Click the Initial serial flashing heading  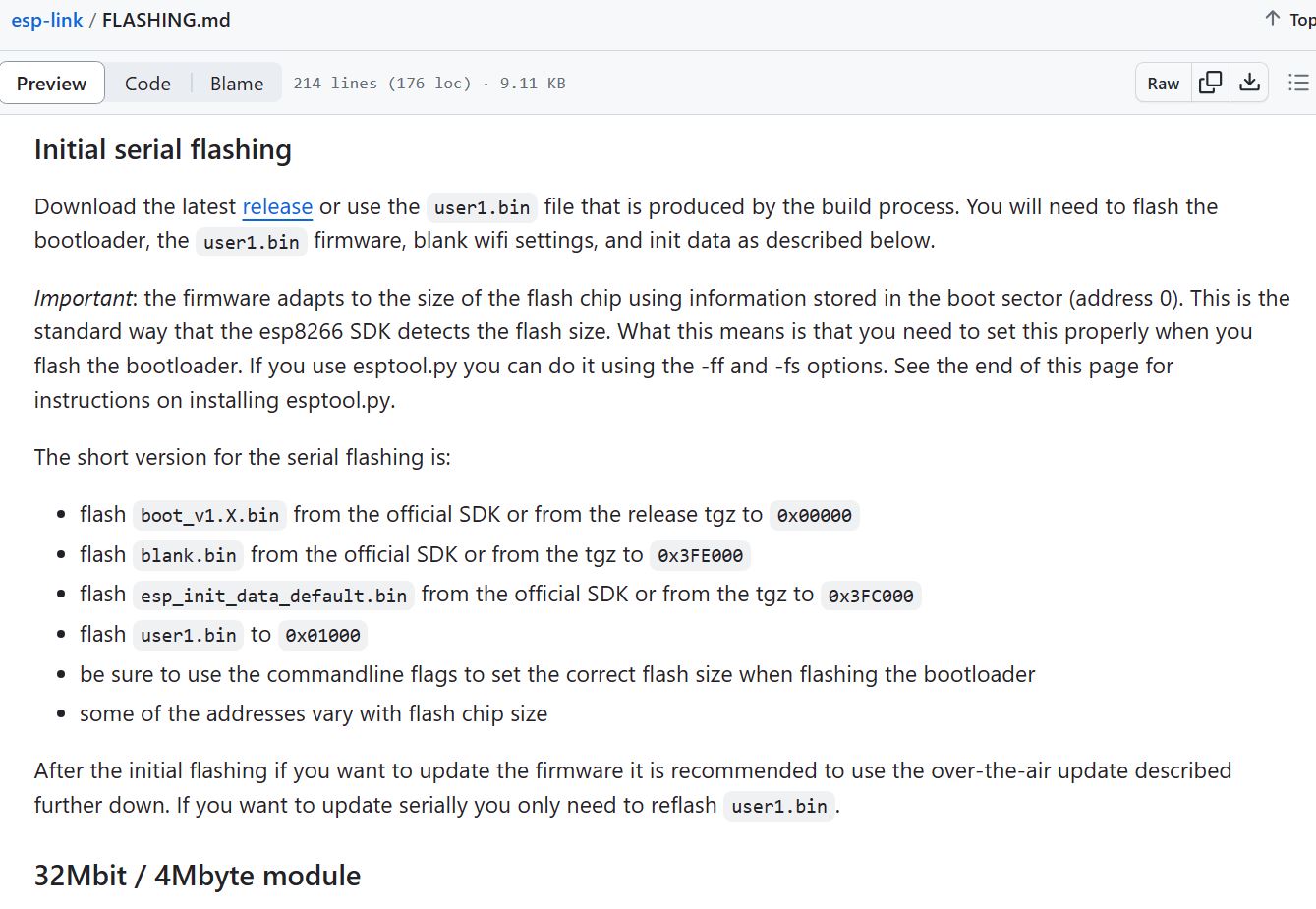pyautogui.click(x=163, y=149)
